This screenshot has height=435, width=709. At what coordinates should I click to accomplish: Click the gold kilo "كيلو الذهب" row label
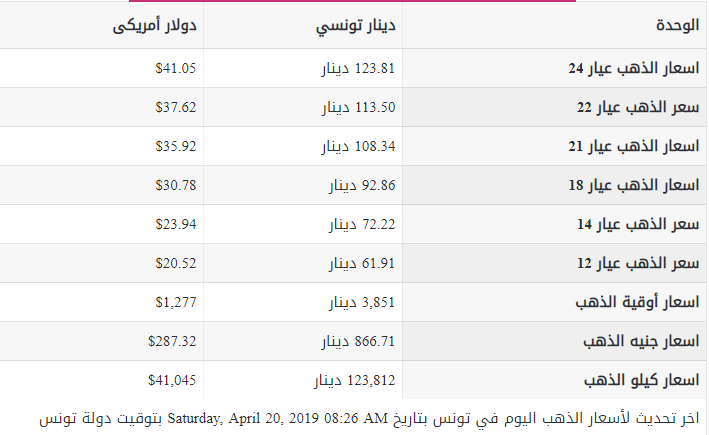click(640, 381)
